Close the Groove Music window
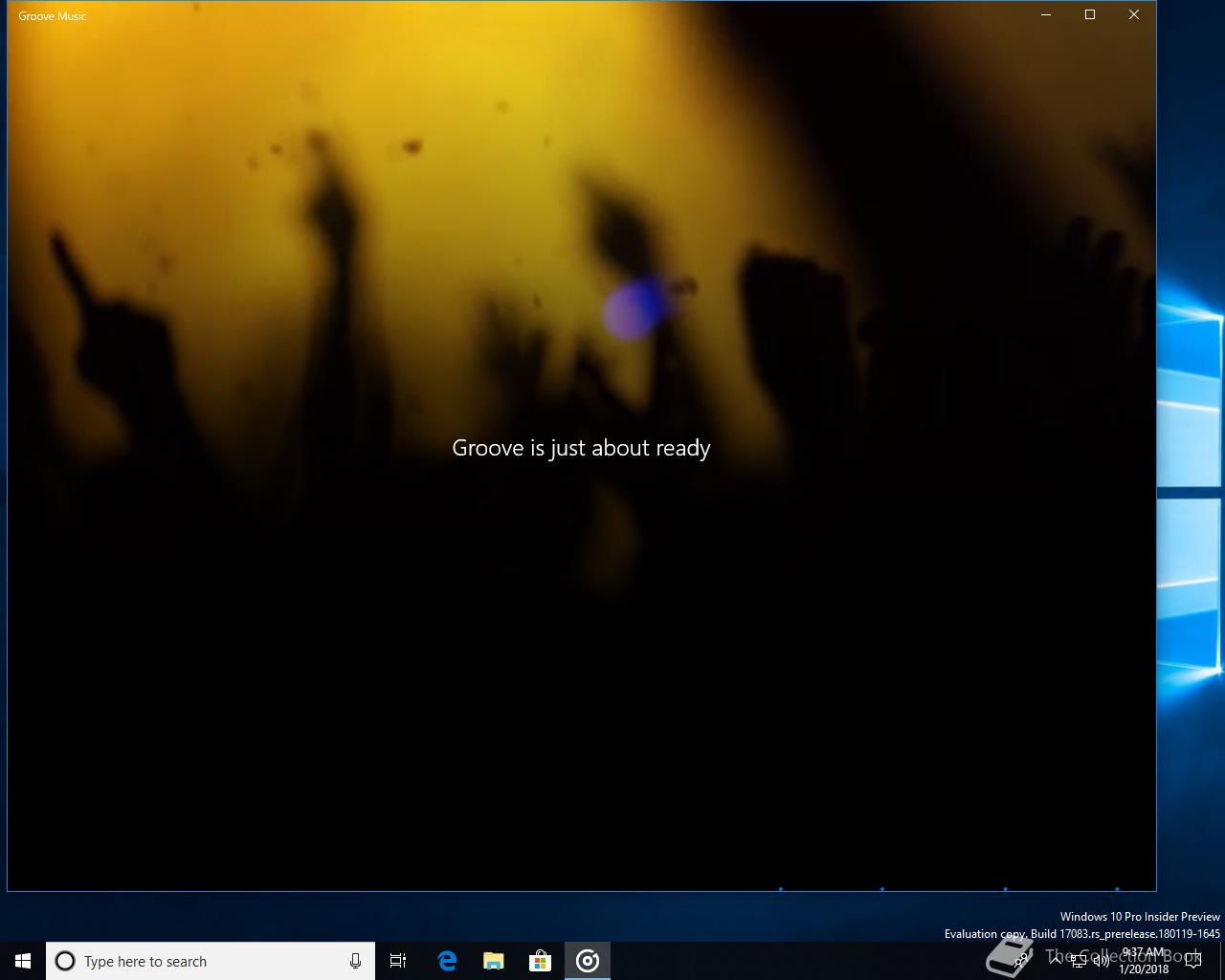 coord(1134,14)
